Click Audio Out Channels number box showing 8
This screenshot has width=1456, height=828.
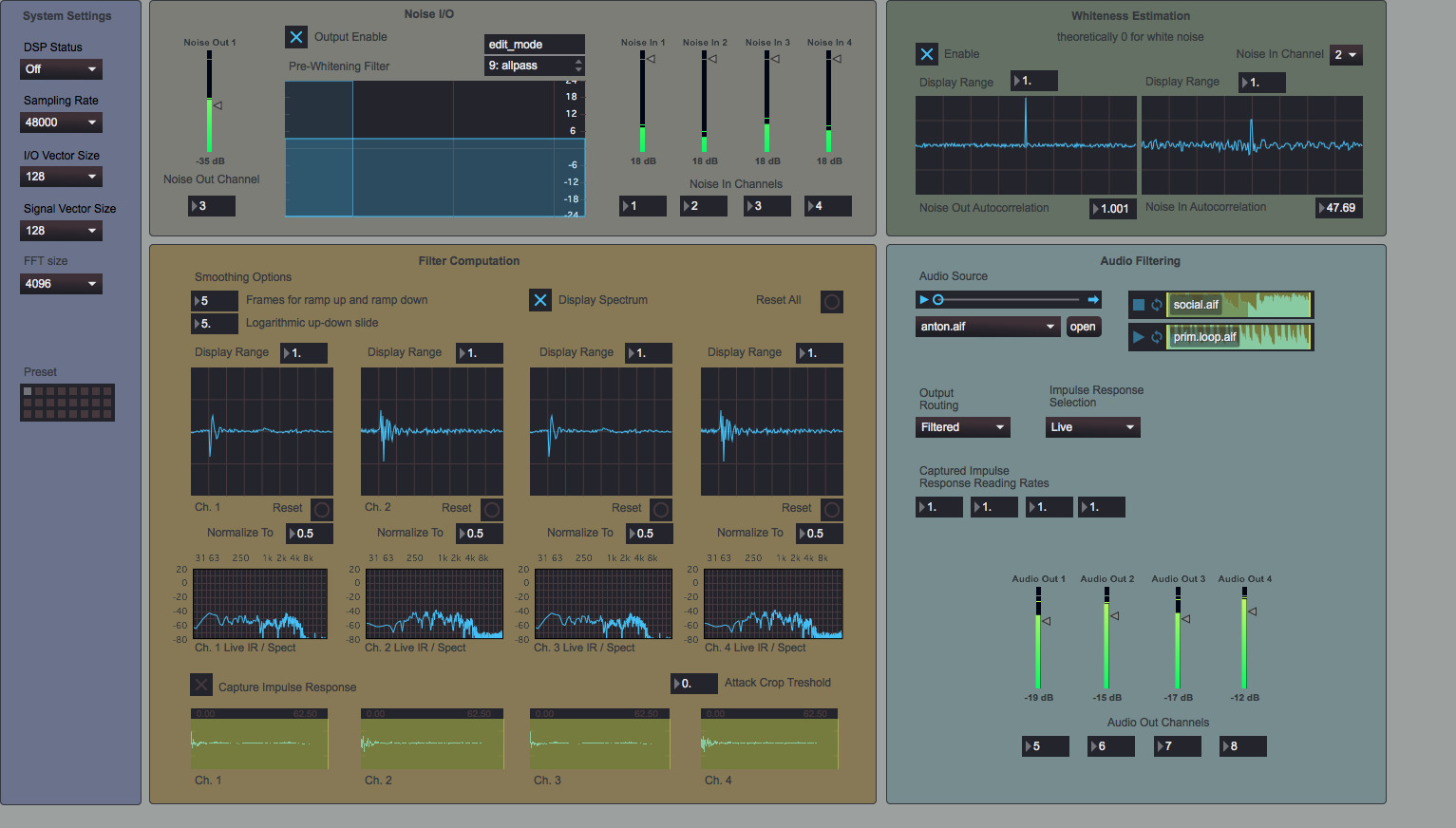point(1243,746)
